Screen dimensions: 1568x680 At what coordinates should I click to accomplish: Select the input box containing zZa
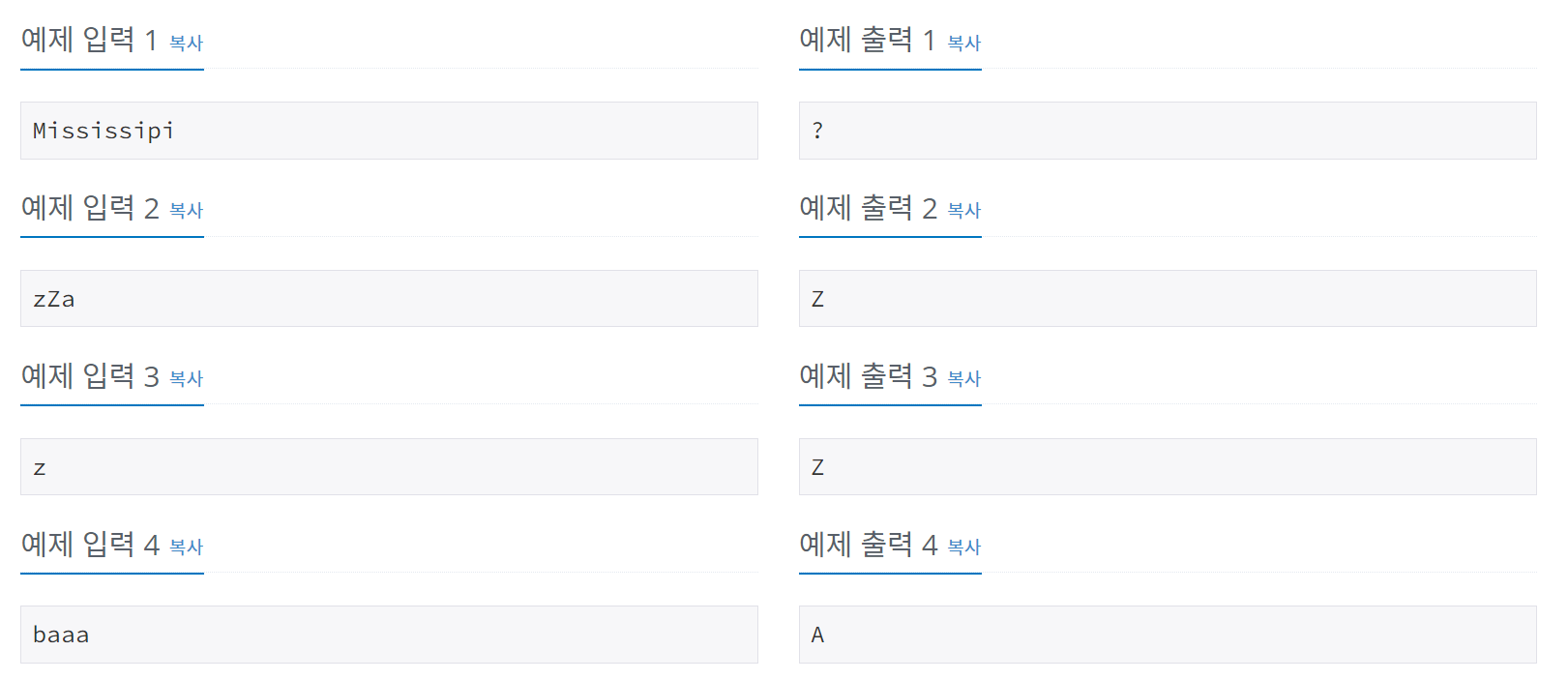point(389,299)
